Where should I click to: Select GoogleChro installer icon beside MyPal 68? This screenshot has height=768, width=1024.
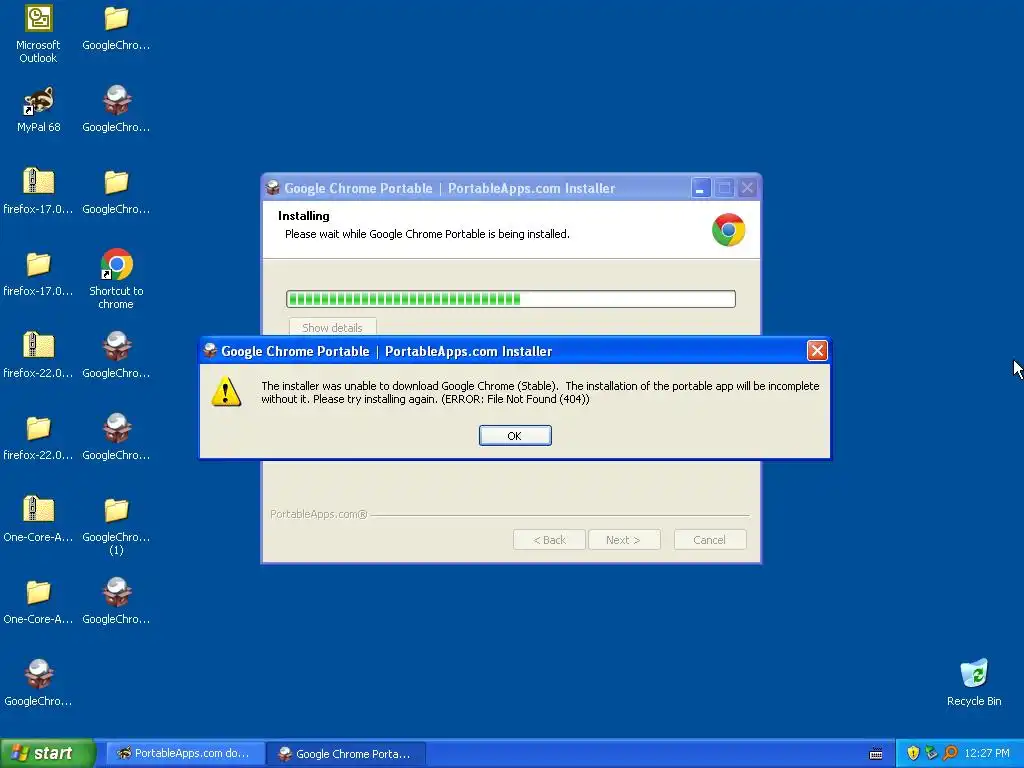tap(116, 109)
